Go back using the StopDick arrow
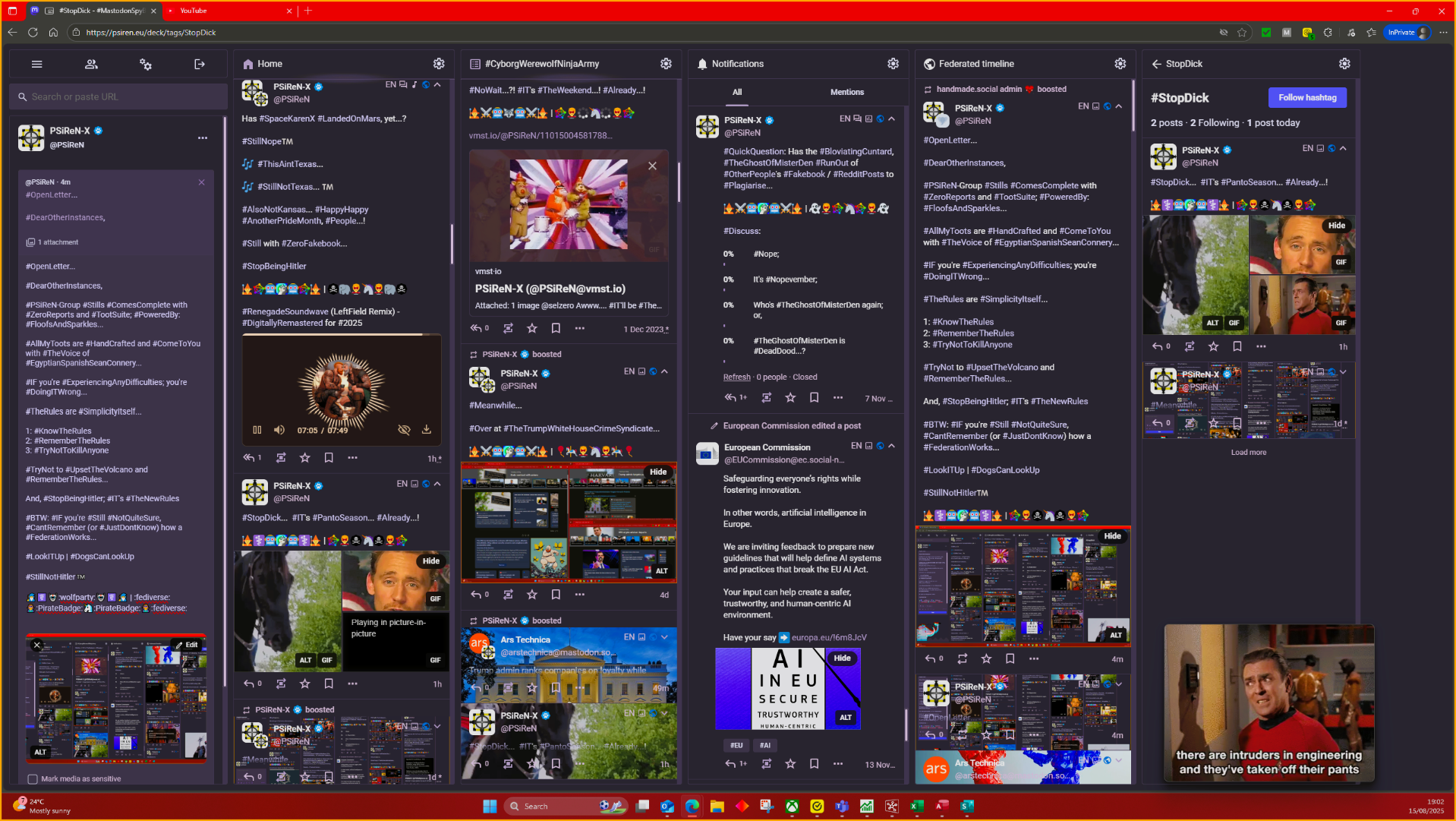 click(1157, 64)
